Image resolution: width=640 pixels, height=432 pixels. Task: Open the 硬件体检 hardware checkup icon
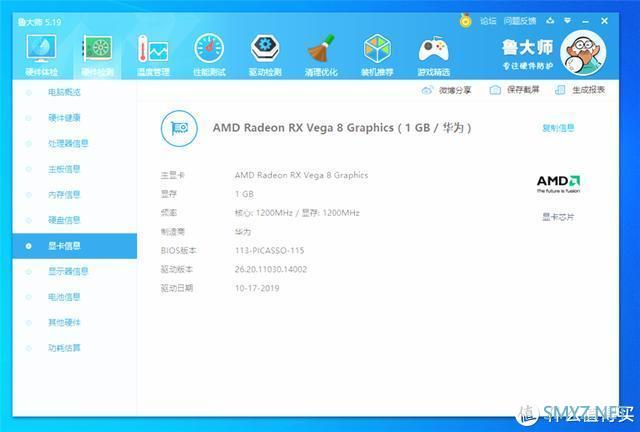[41, 55]
